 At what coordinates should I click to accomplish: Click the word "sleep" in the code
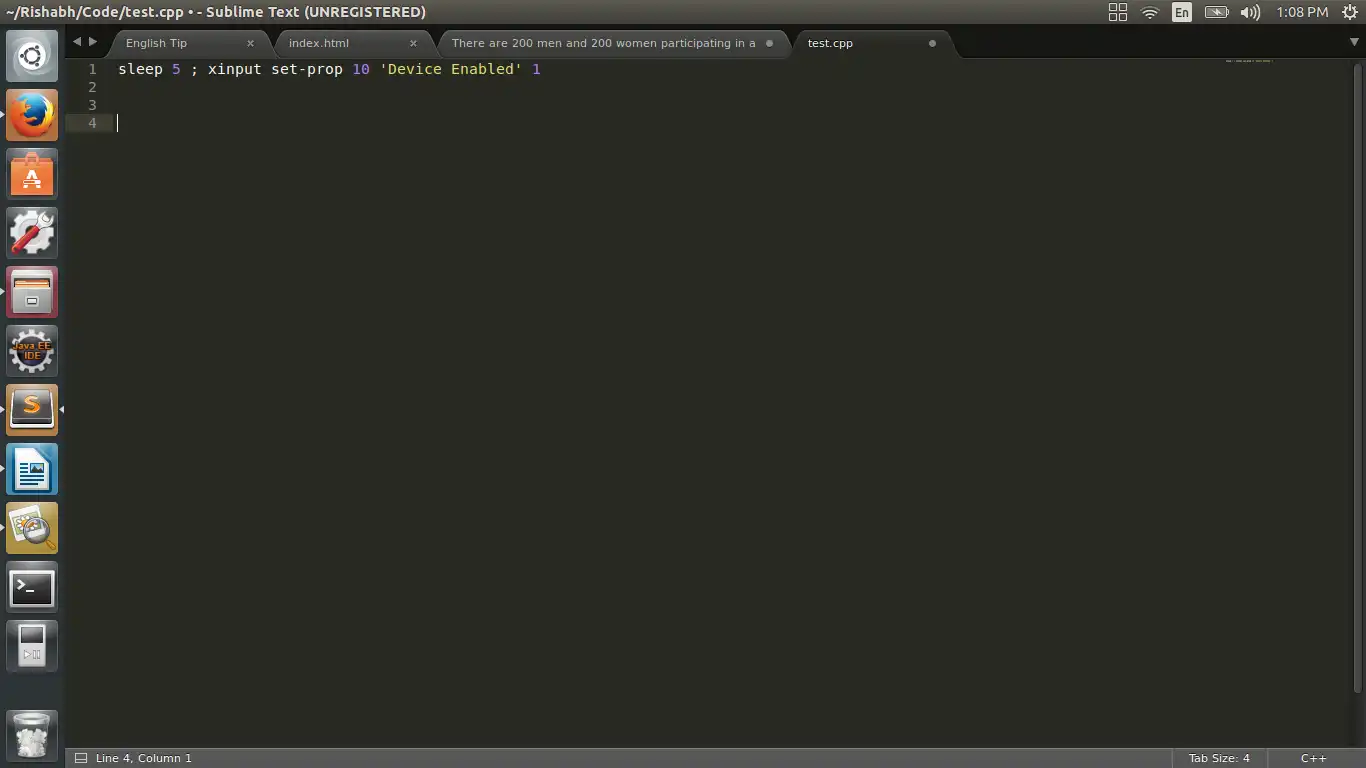[x=140, y=69]
